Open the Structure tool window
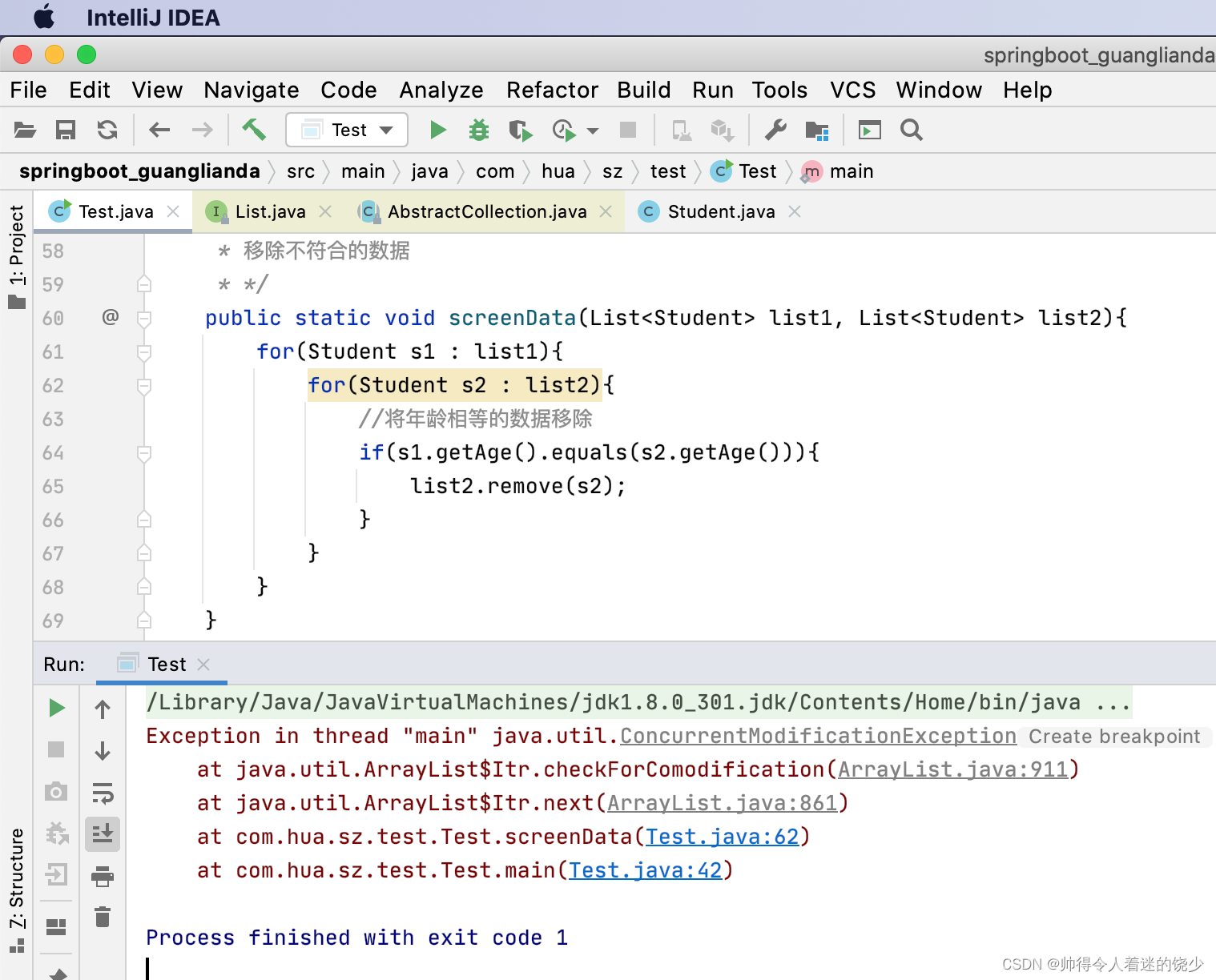Viewport: 1216px width, 980px height. 17,890
